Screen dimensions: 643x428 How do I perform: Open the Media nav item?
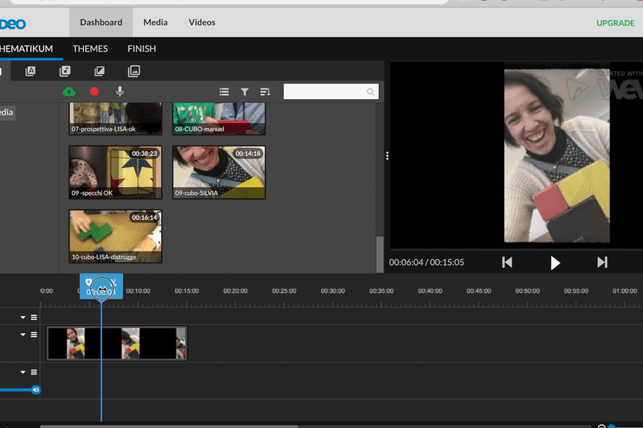click(x=155, y=22)
